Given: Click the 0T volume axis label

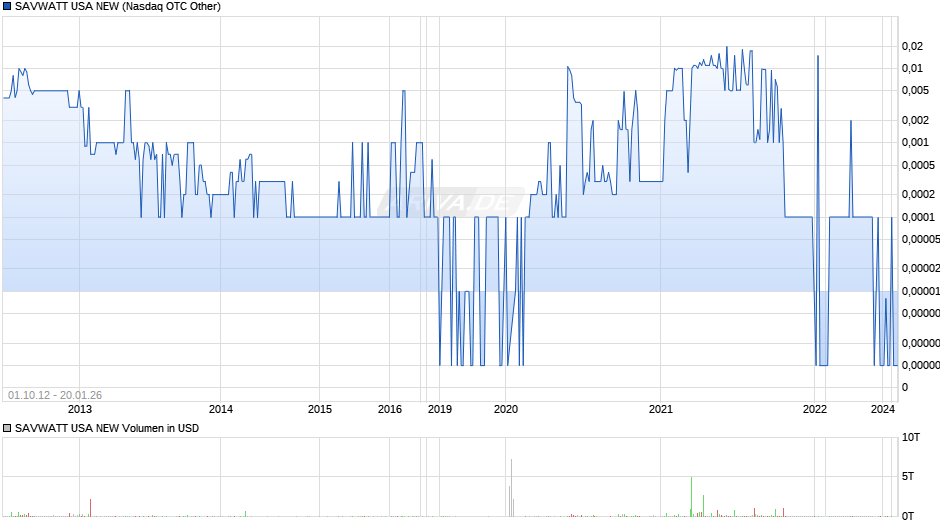Looking at the screenshot, I should [x=908, y=516].
